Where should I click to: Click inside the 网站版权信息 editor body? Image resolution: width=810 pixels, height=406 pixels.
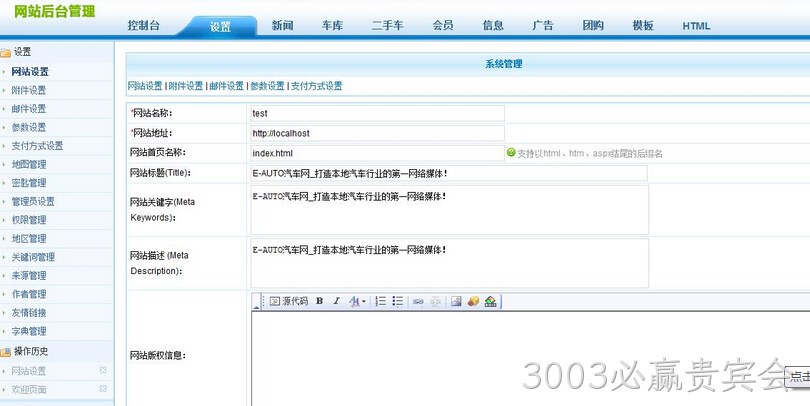click(x=531, y=358)
